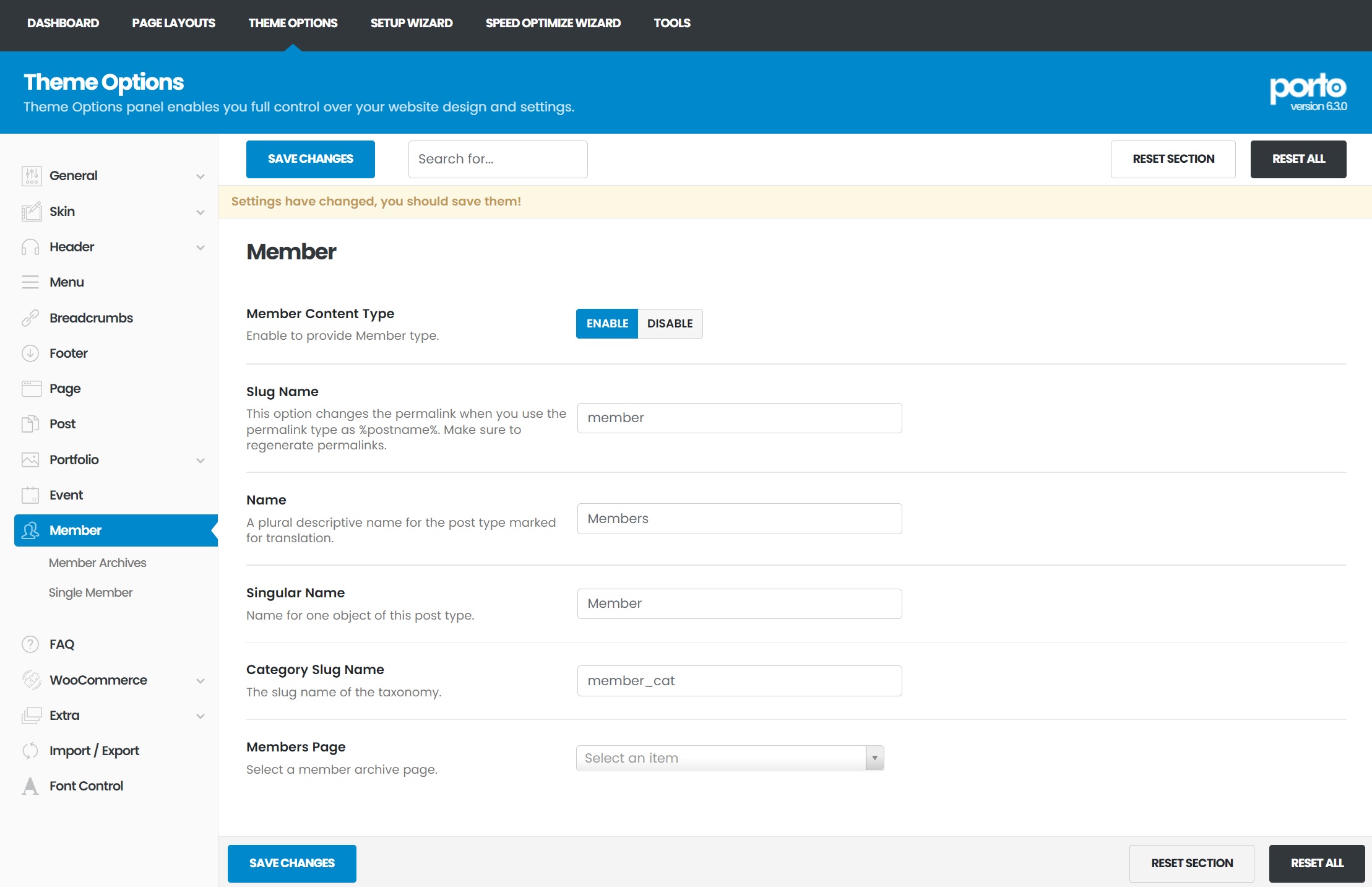Click the Import / Export refresh icon

[x=30, y=751]
